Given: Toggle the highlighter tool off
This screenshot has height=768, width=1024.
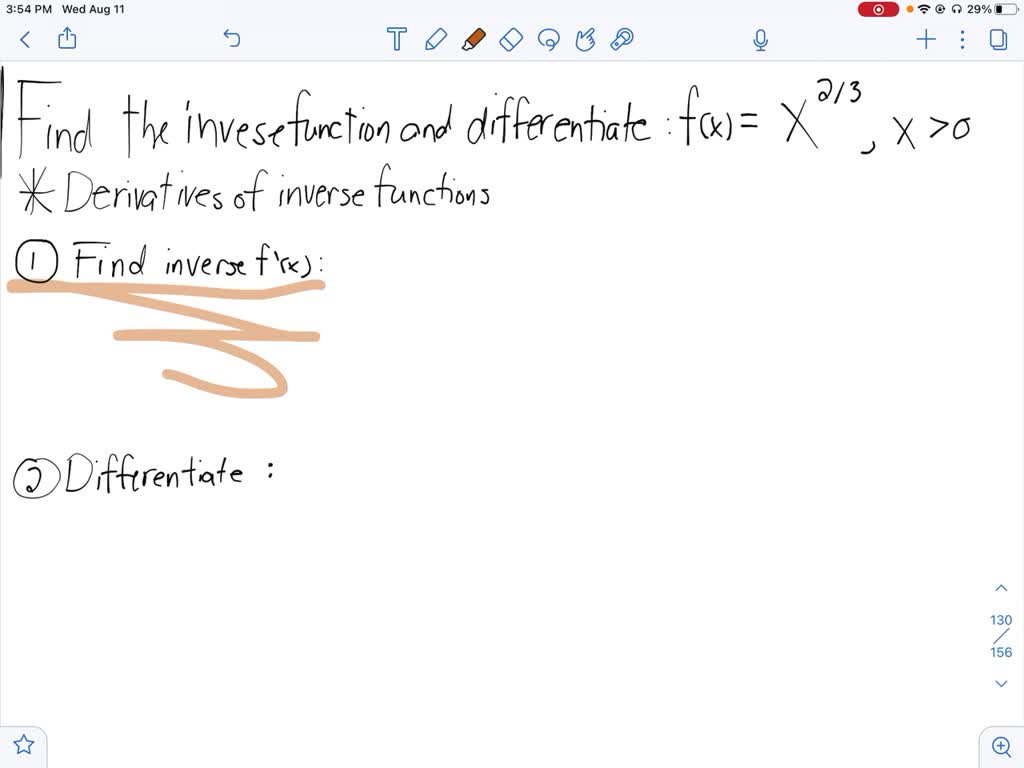Looking at the screenshot, I should pyautogui.click(x=474, y=39).
